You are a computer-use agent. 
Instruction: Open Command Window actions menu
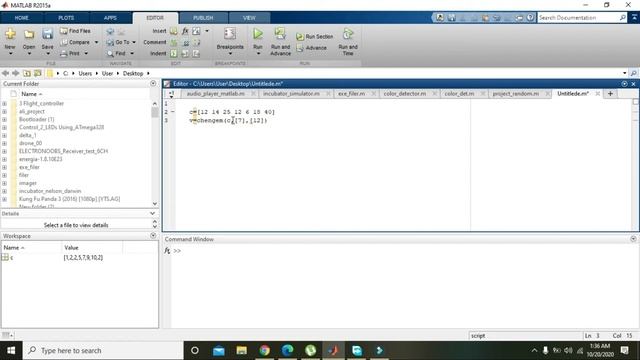tap(633, 239)
